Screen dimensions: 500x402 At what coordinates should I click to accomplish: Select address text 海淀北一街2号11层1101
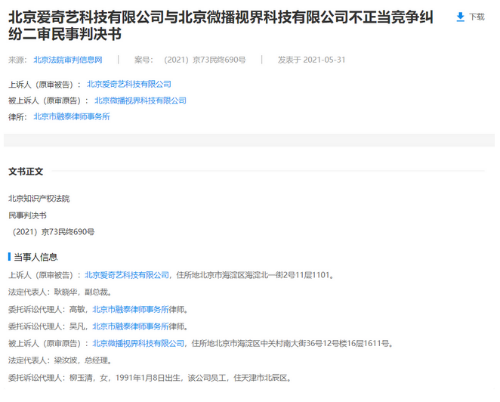[288, 275]
